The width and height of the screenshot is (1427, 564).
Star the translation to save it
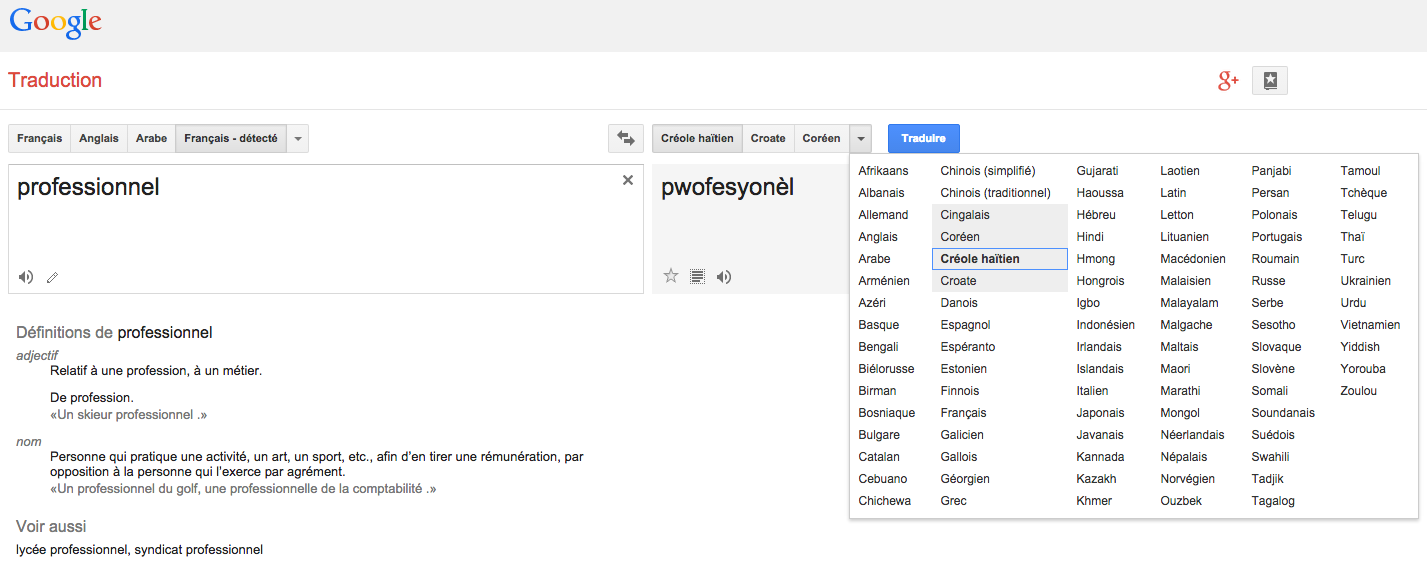click(x=671, y=276)
